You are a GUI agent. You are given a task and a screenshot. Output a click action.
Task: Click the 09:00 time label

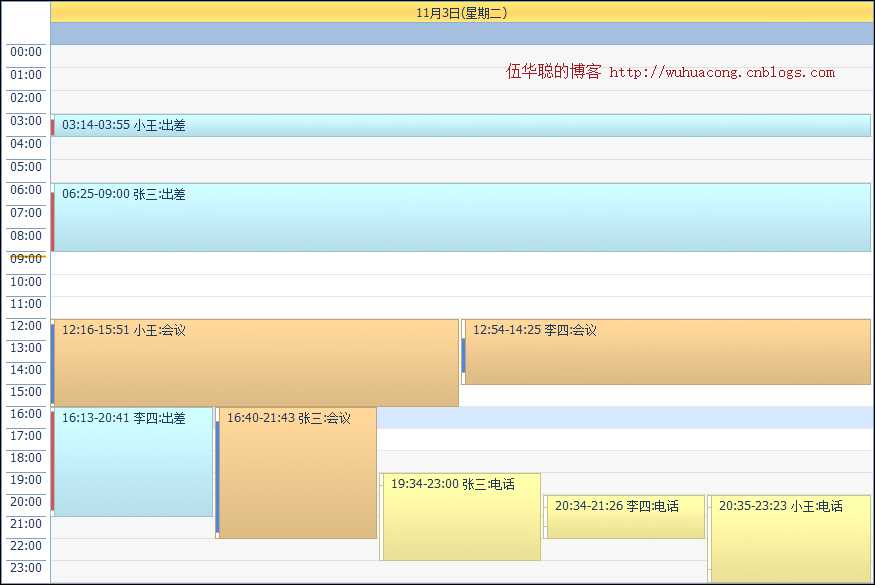point(26,259)
